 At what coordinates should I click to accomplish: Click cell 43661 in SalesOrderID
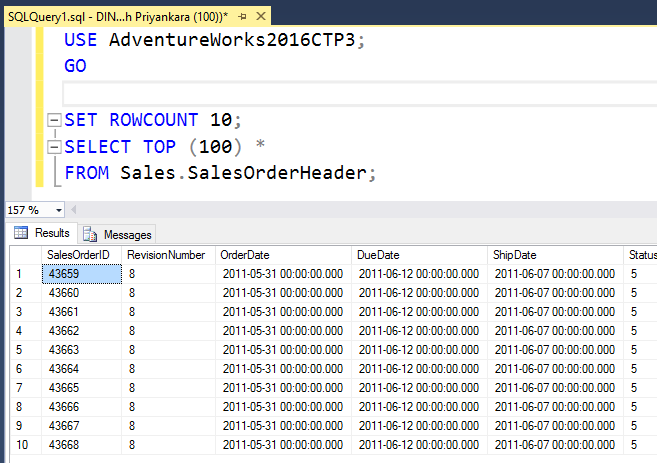(82, 312)
